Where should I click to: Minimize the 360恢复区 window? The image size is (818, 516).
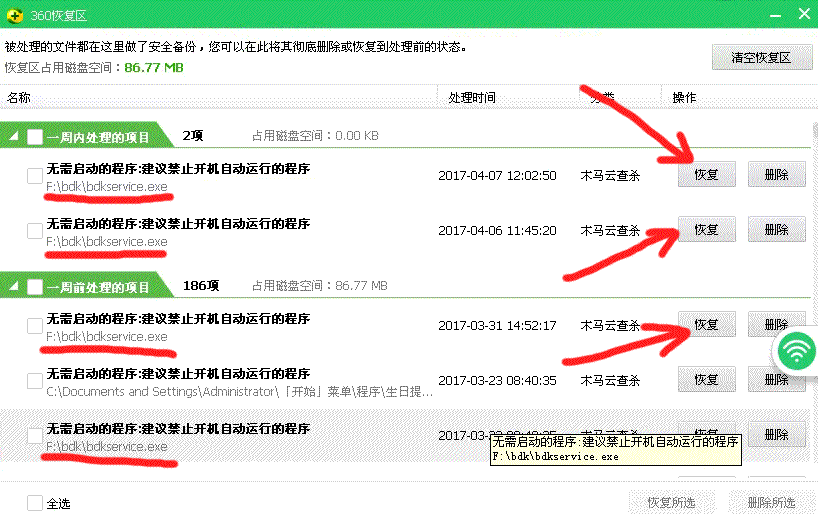click(x=776, y=16)
